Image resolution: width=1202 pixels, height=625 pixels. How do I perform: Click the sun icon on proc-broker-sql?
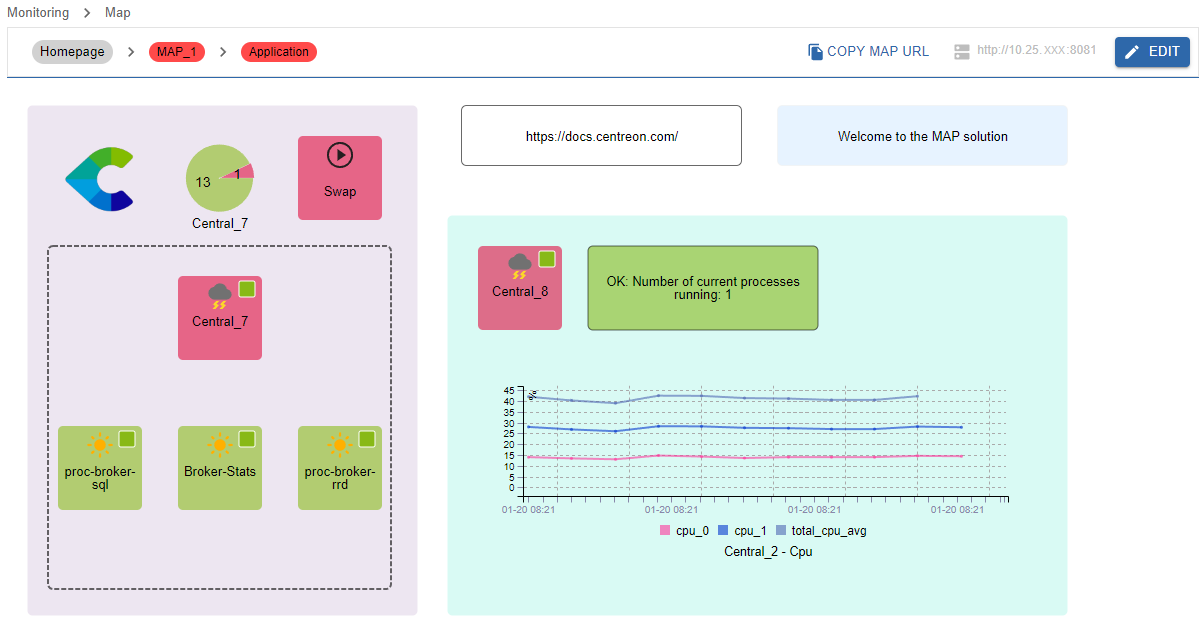98,444
